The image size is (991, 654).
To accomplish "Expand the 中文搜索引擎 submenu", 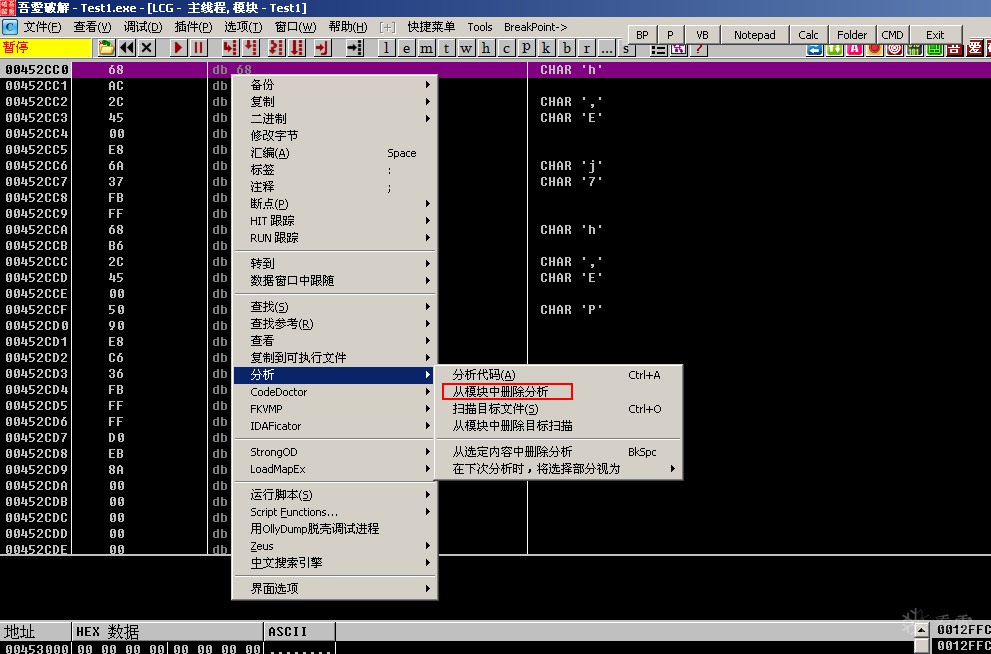I will (334, 562).
